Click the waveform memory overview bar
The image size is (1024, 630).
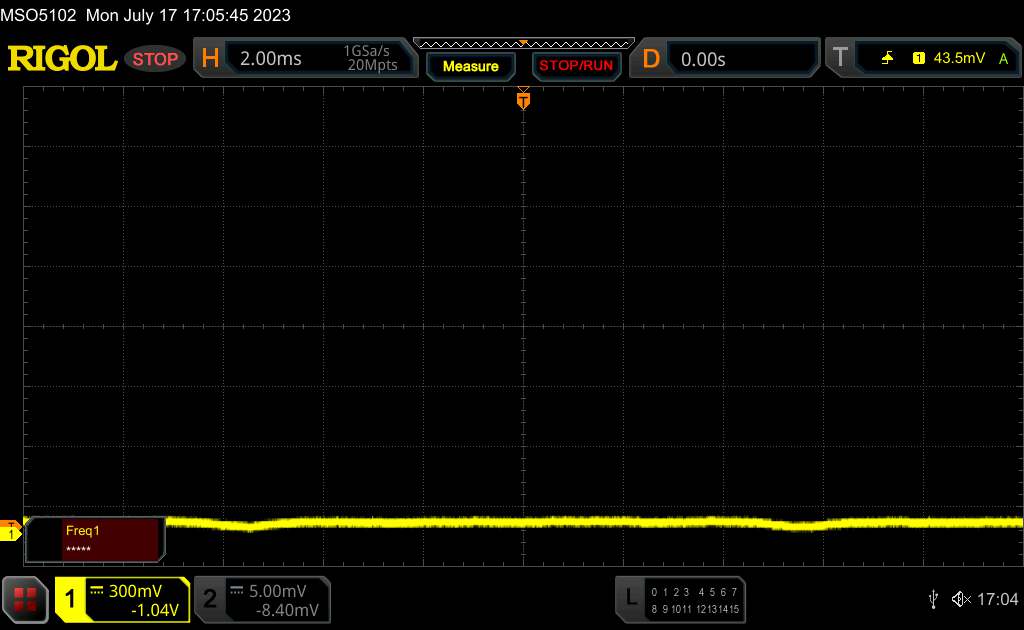(x=524, y=44)
